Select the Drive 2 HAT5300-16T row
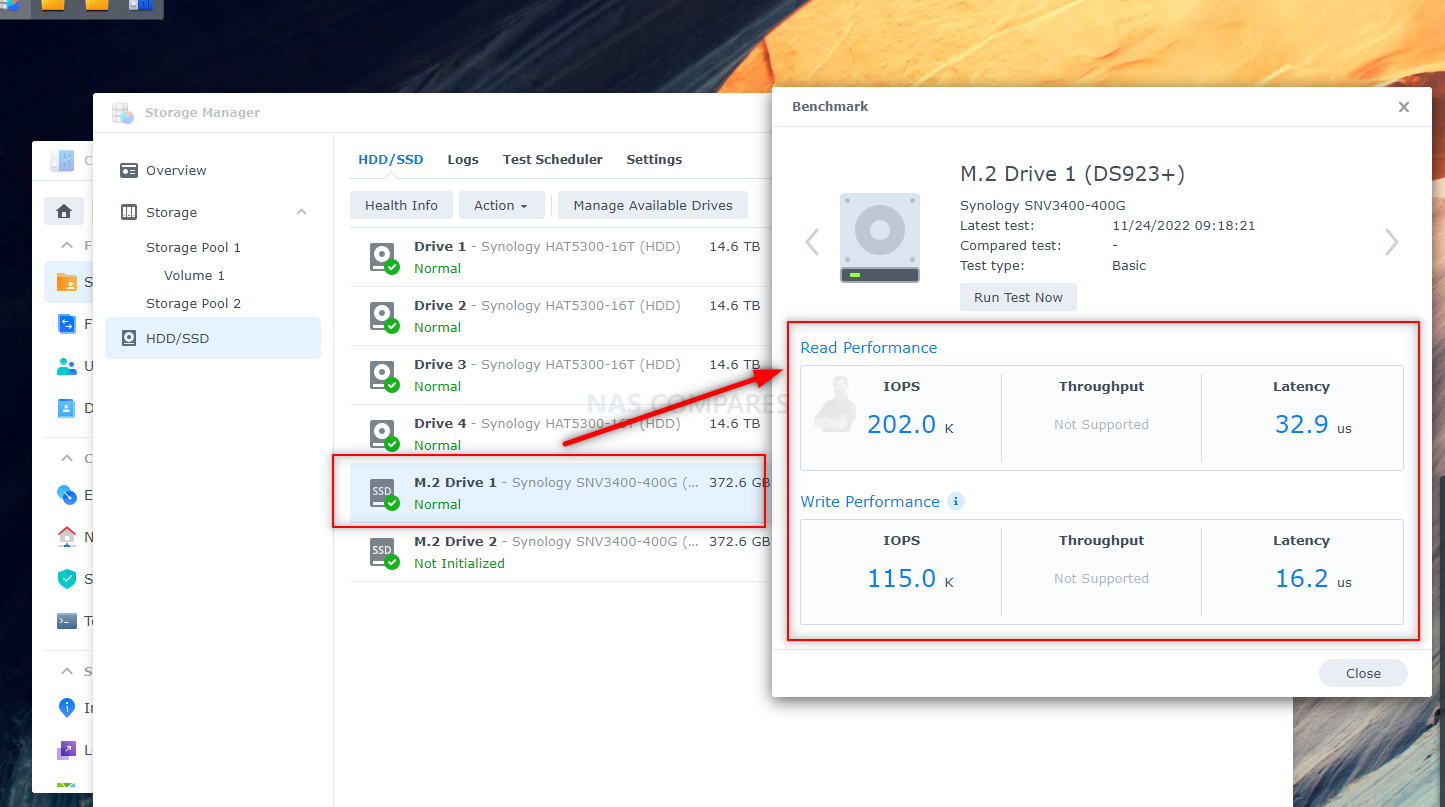 pos(560,317)
